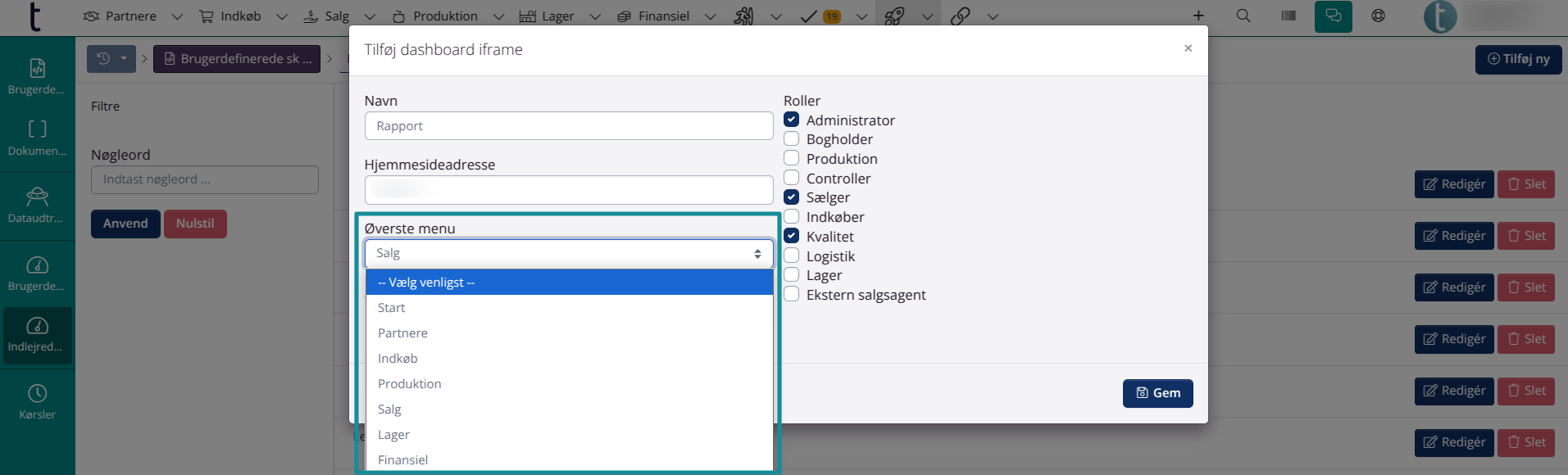Open the chat messages icon
This screenshot has height=475, width=1568.
[x=1333, y=16]
